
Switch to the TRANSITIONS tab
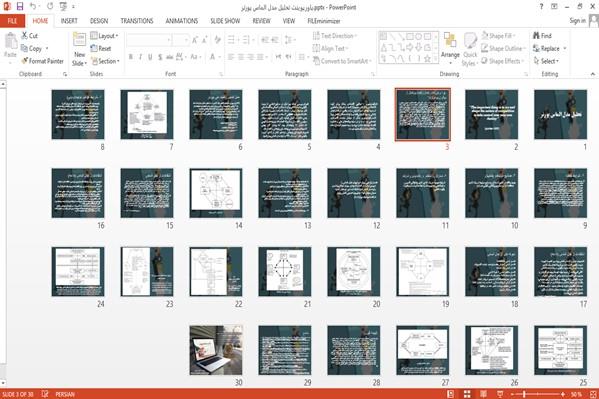click(137, 21)
